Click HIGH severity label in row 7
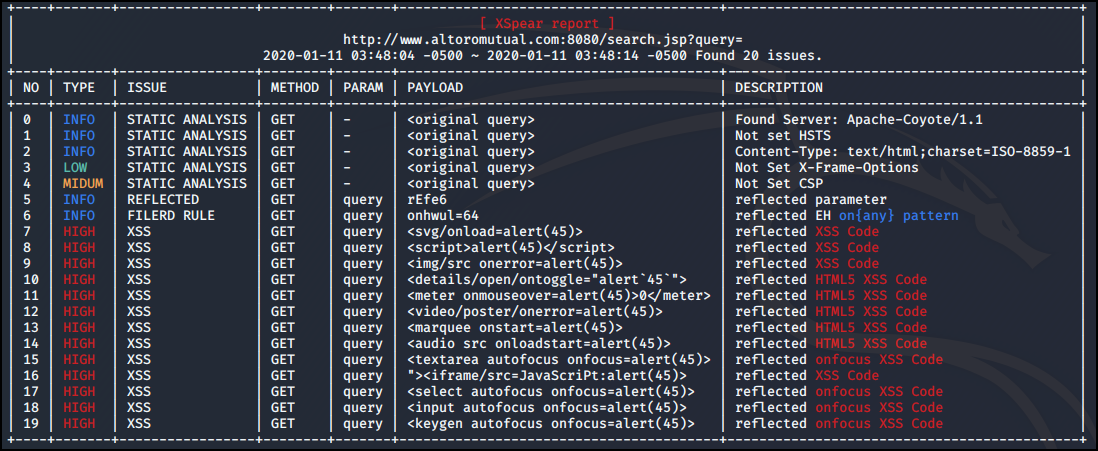 pos(79,232)
